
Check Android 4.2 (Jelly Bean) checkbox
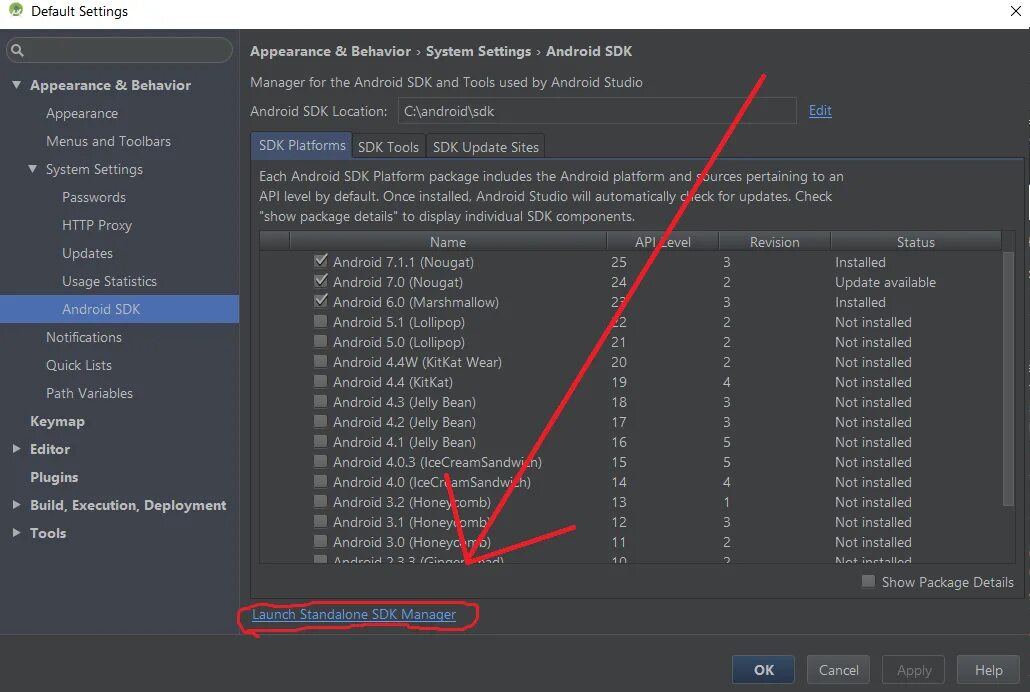[321, 421]
